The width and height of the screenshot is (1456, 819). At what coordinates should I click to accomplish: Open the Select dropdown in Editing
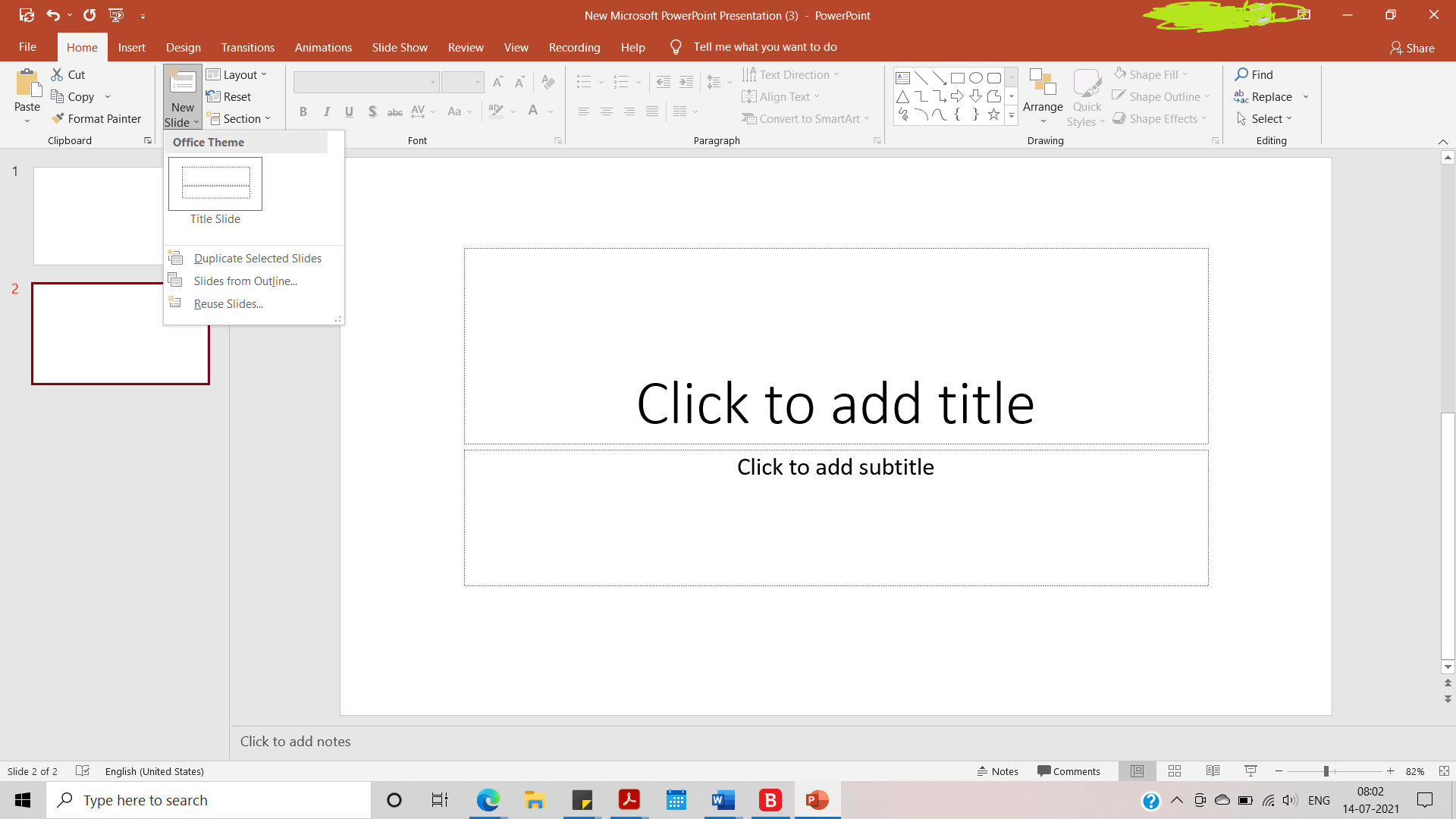(1264, 119)
